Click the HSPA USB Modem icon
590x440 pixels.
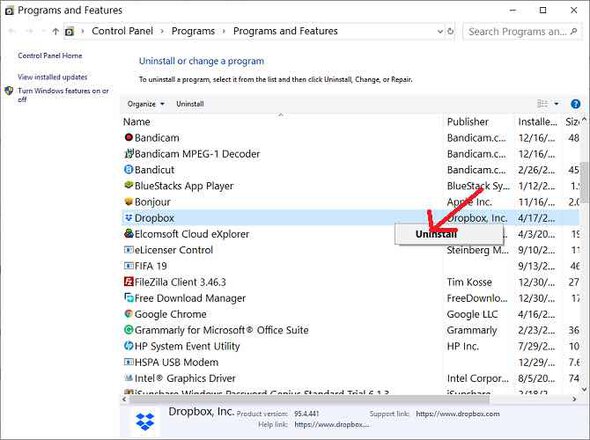tap(129, 362)
